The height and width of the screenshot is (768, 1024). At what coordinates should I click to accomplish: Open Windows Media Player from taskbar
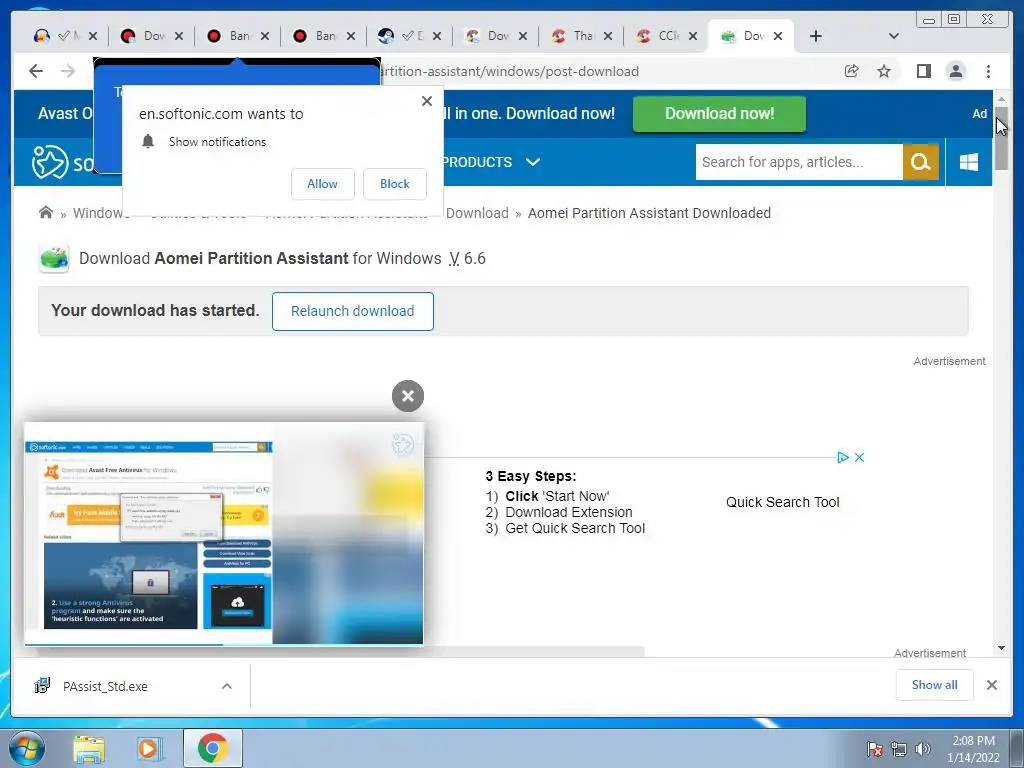(148, 748)
